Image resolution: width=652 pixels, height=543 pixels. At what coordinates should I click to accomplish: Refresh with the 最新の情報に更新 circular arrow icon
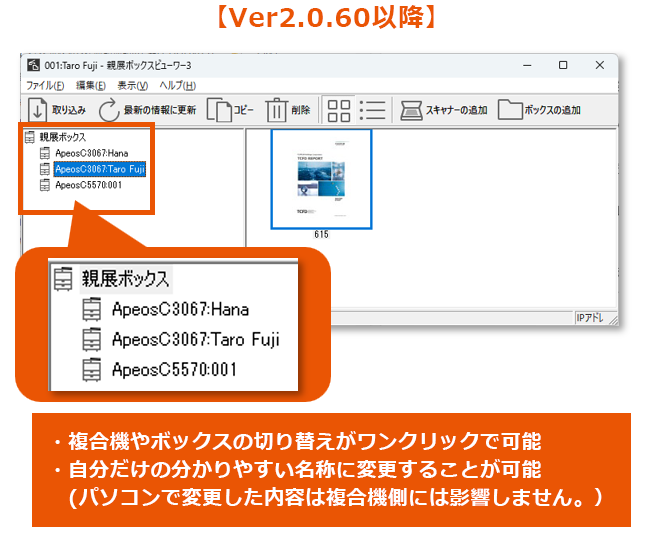point(109,110)
